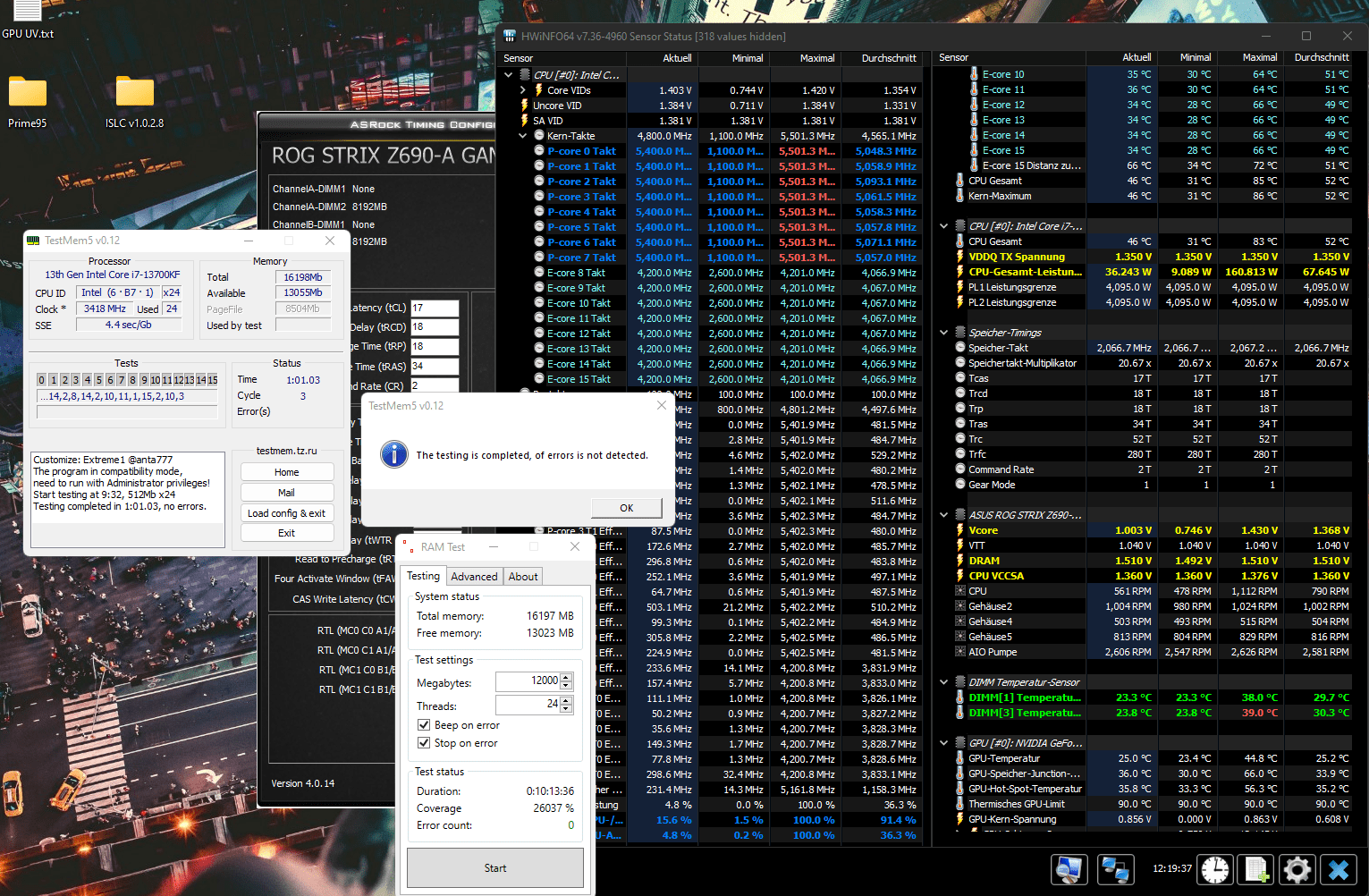The width and height of the screenshot is (1369, 896).
Task: Click the HWiNFO64 title bar app icon
Action: [x=510, y=37]
